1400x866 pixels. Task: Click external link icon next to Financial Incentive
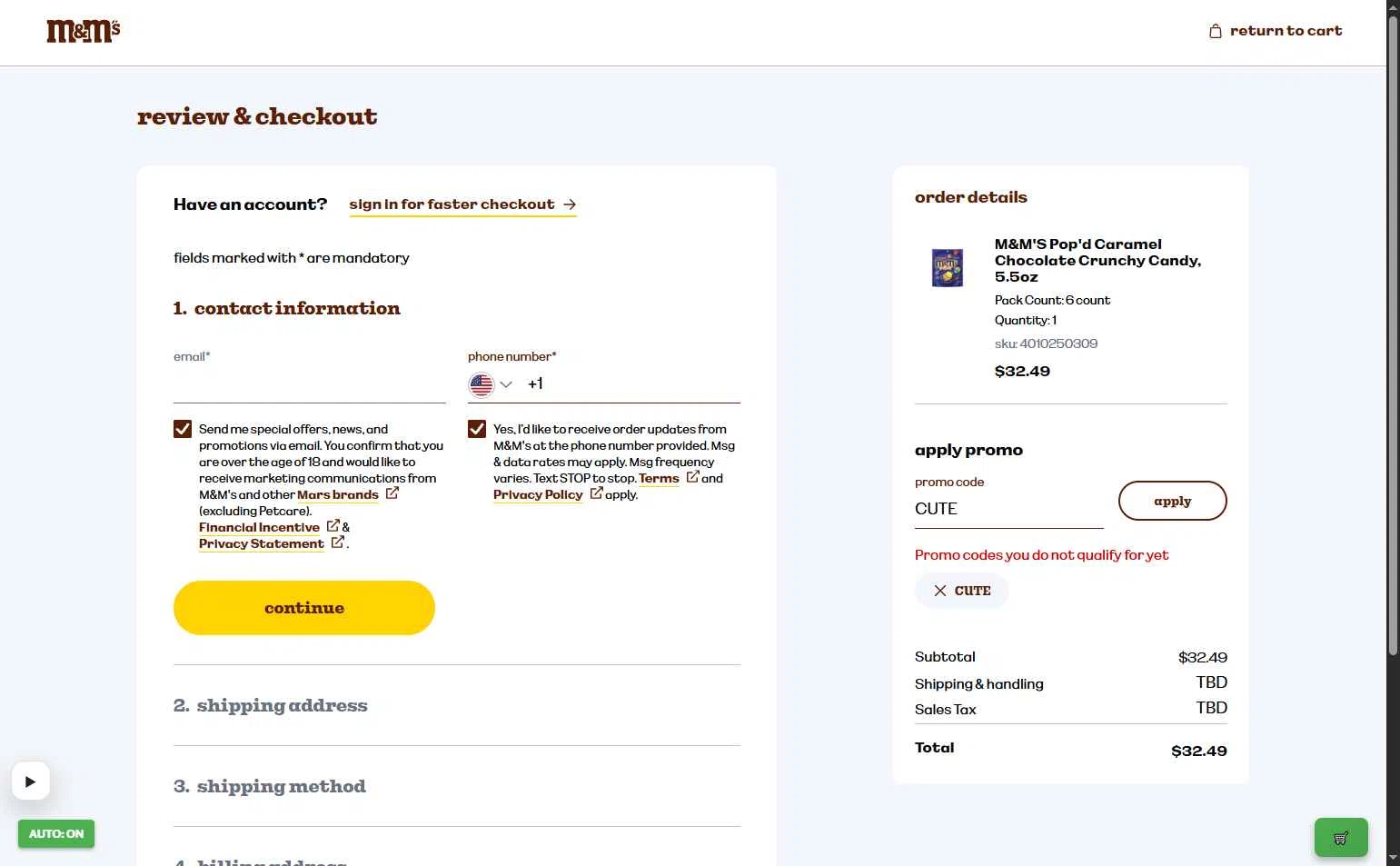click(x=333, y=526)
